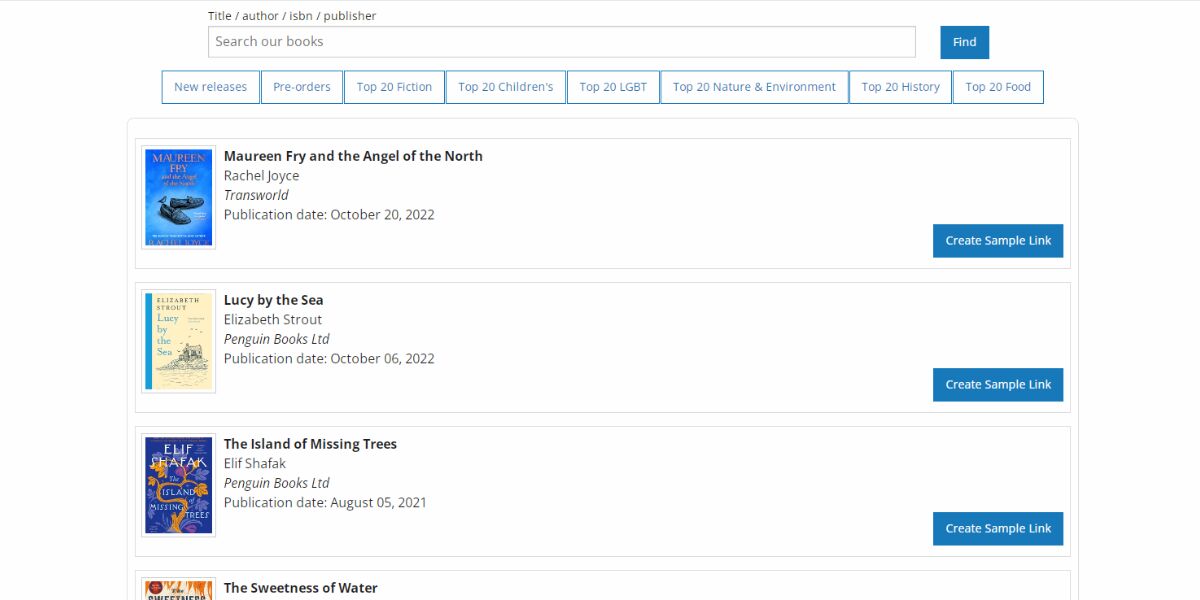Click The Sweetness of Water title
This screenshot has width=1200, height=600.
point(300,588)
